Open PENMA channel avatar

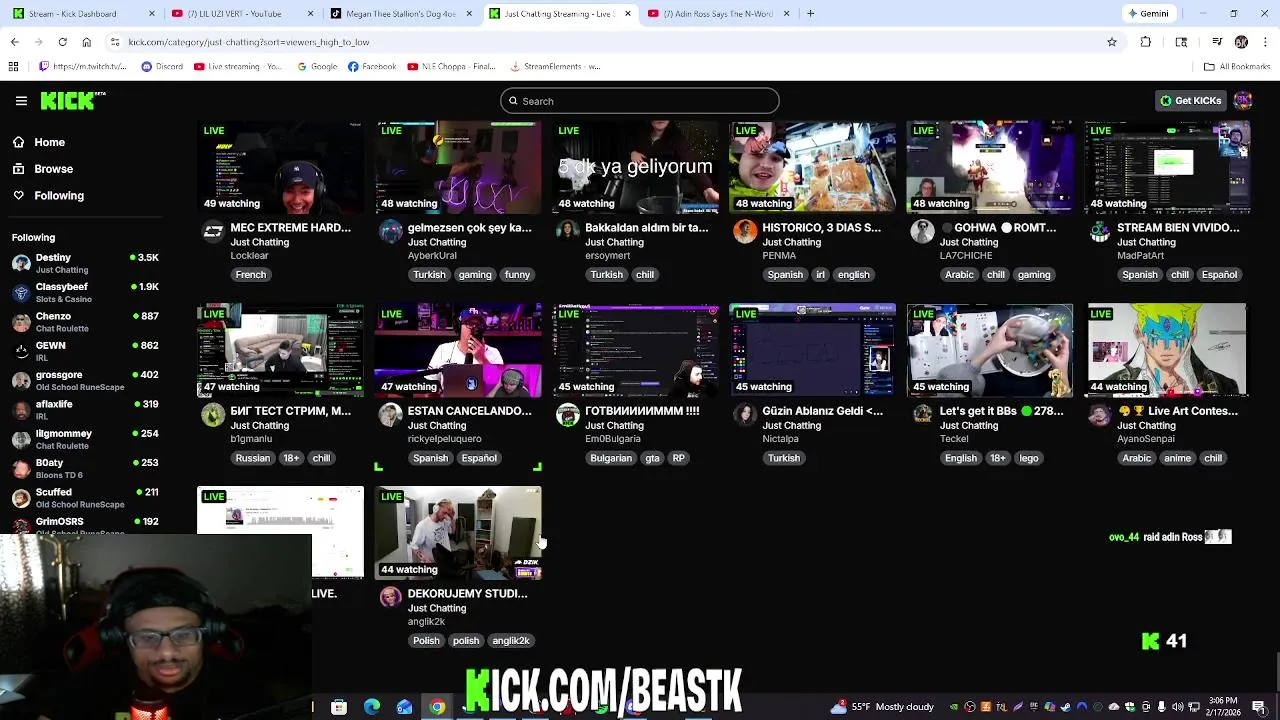[x=745, y=232]
